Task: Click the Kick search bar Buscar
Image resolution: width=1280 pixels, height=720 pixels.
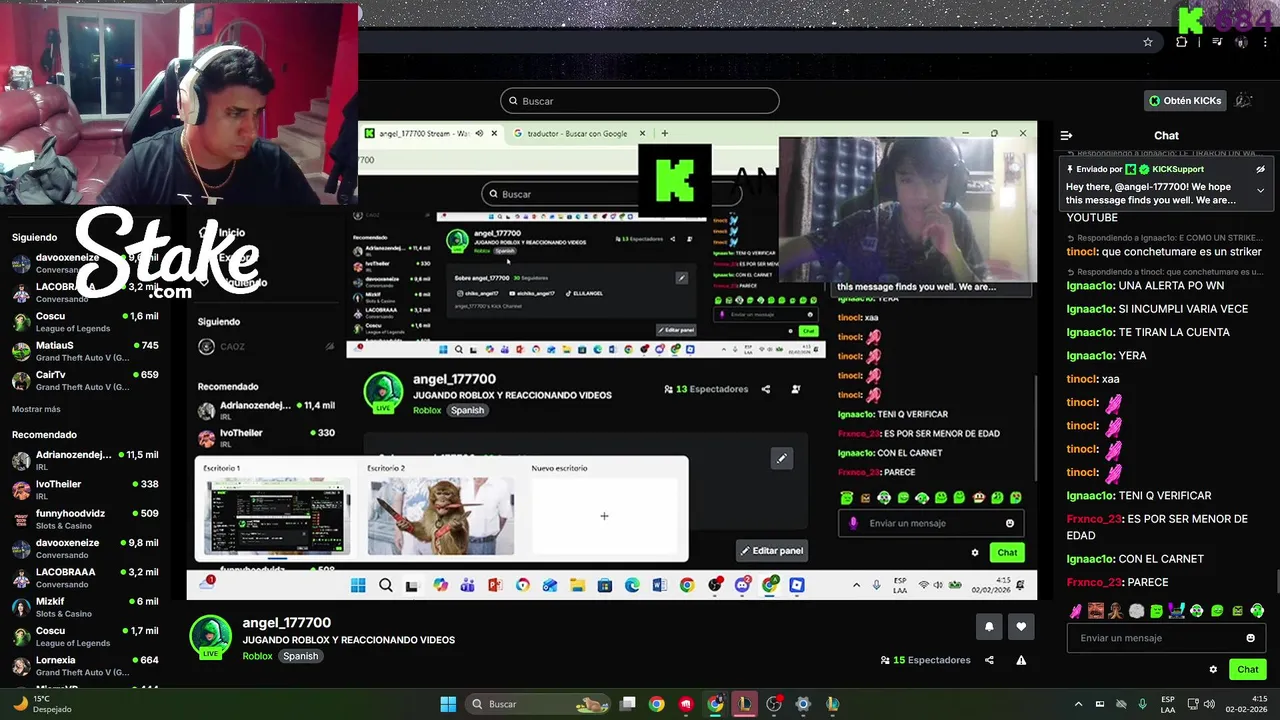Action: (639, 101)
